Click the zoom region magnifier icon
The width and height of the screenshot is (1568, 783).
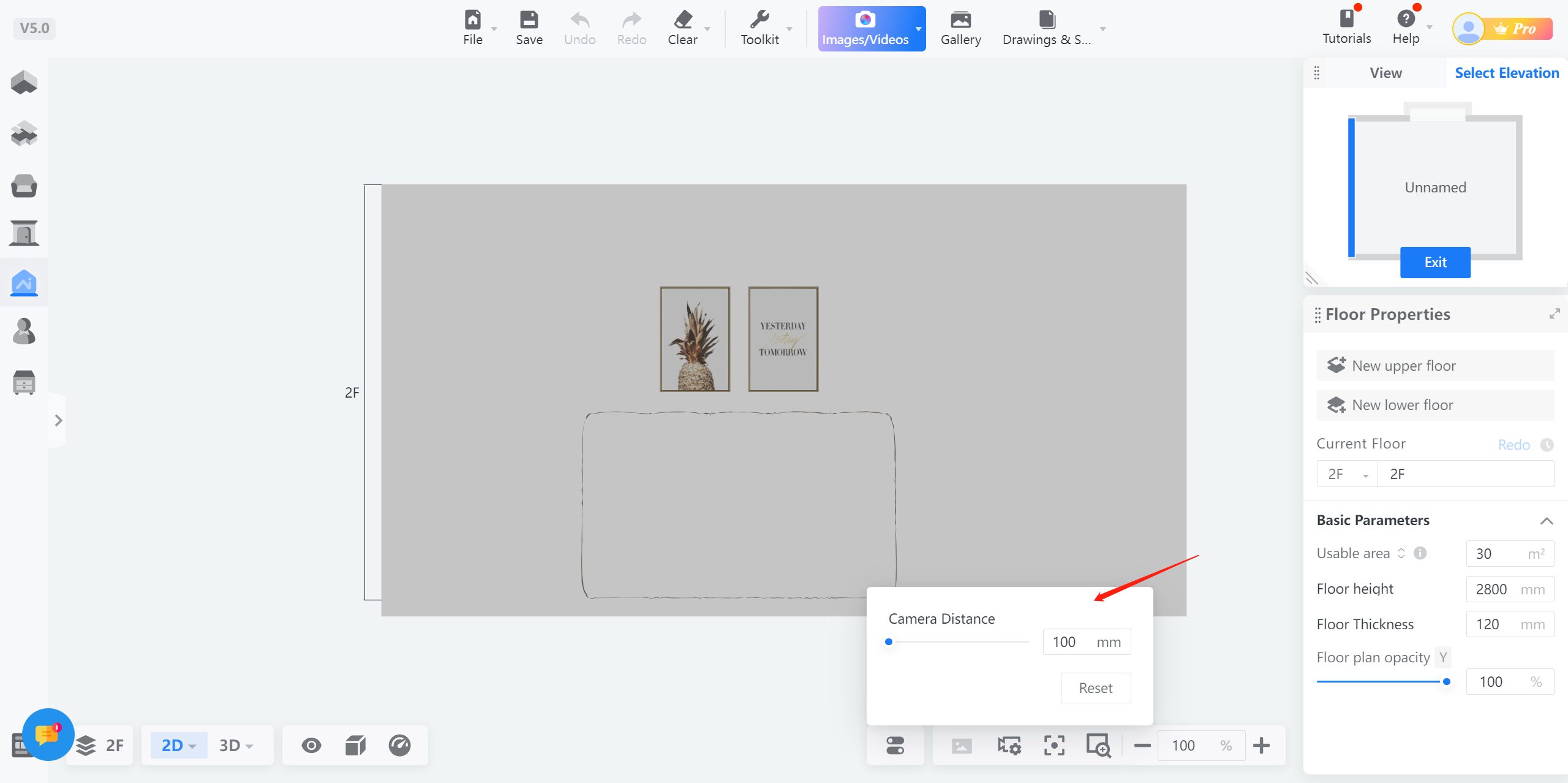coord(1098,746)
